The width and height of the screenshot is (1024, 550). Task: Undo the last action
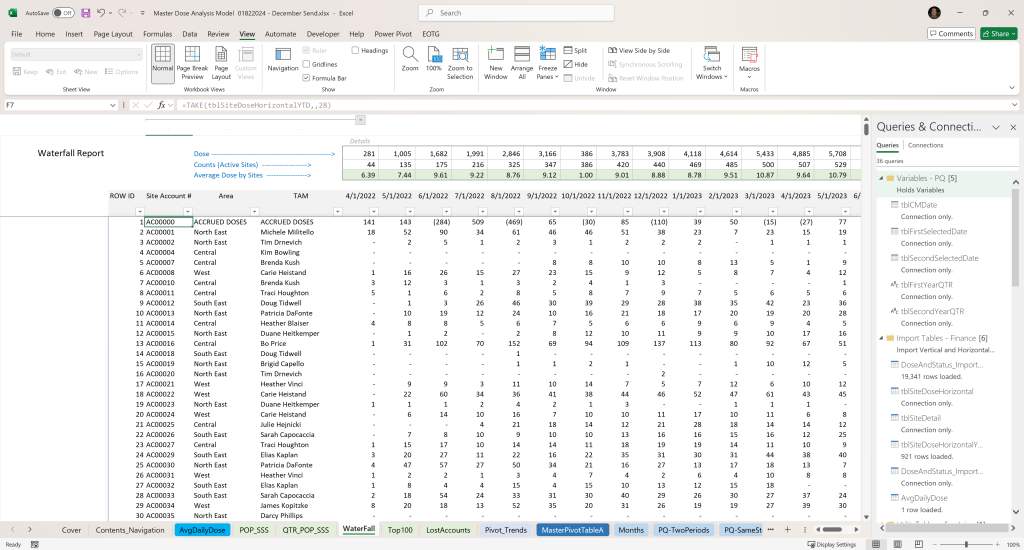pyautogui.click(x=101, y=13)
